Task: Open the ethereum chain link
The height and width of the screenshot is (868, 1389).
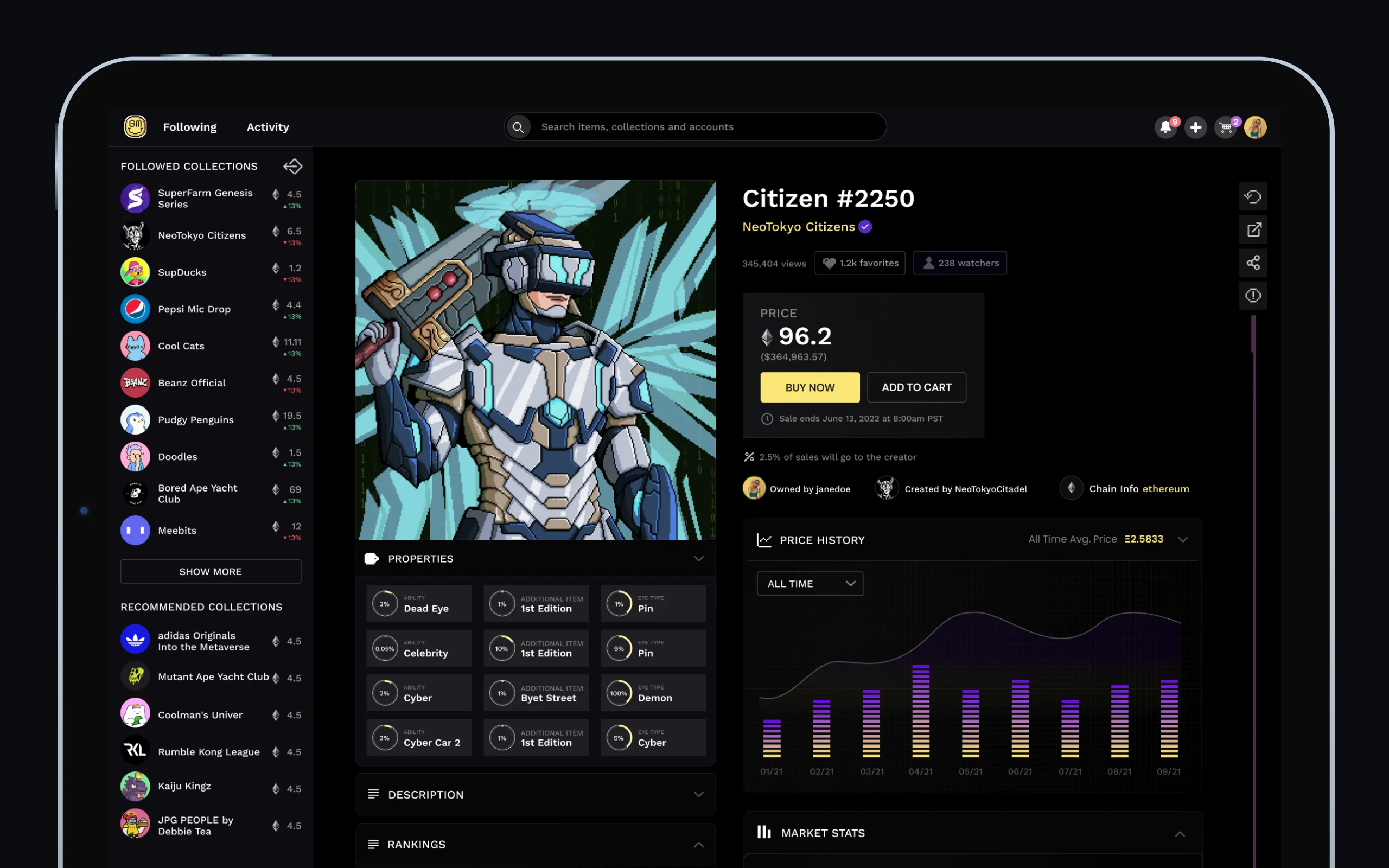Action: point(1165,489)
